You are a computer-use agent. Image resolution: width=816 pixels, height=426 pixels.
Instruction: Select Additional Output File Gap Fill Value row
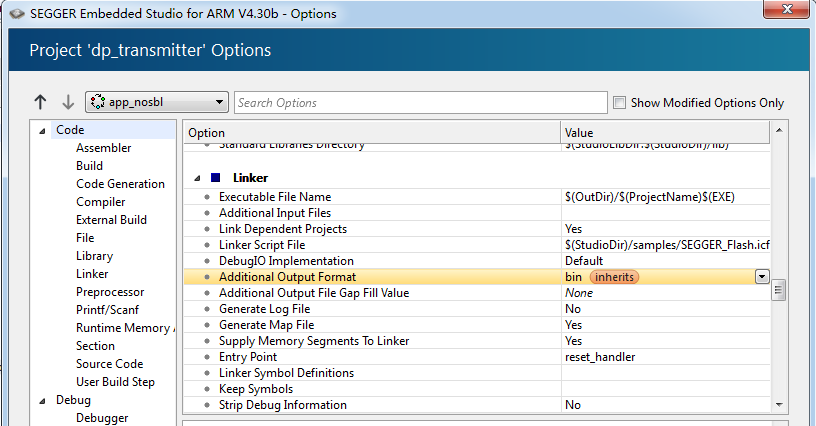[477, 293]
